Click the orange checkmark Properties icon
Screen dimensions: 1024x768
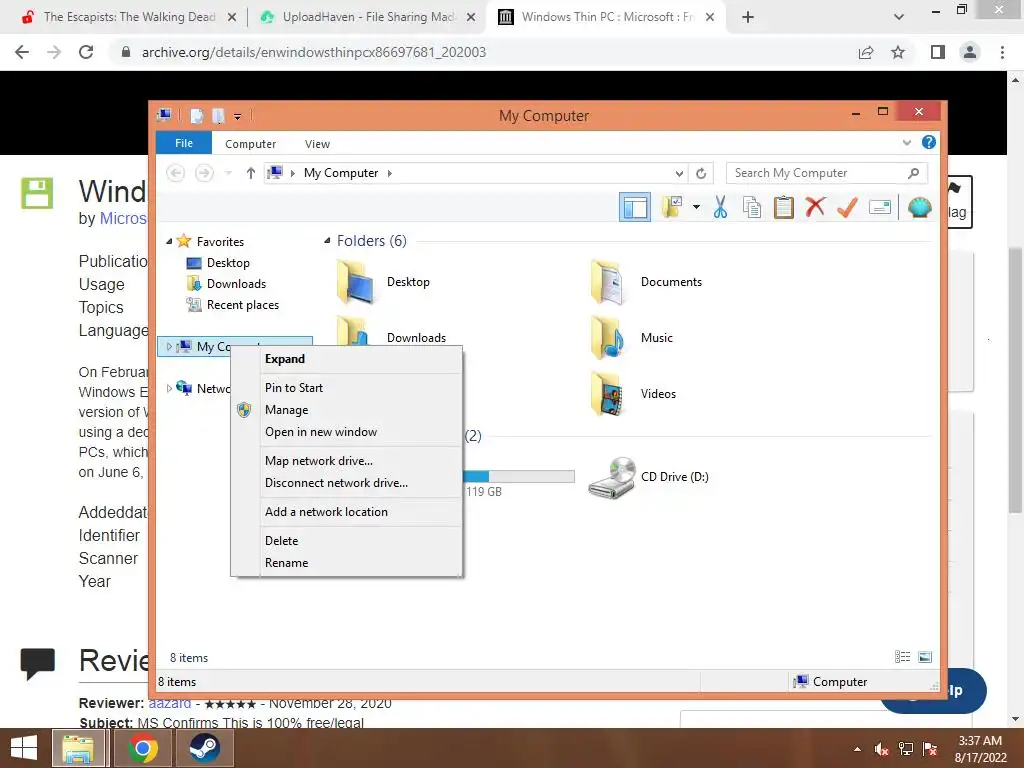847,207
